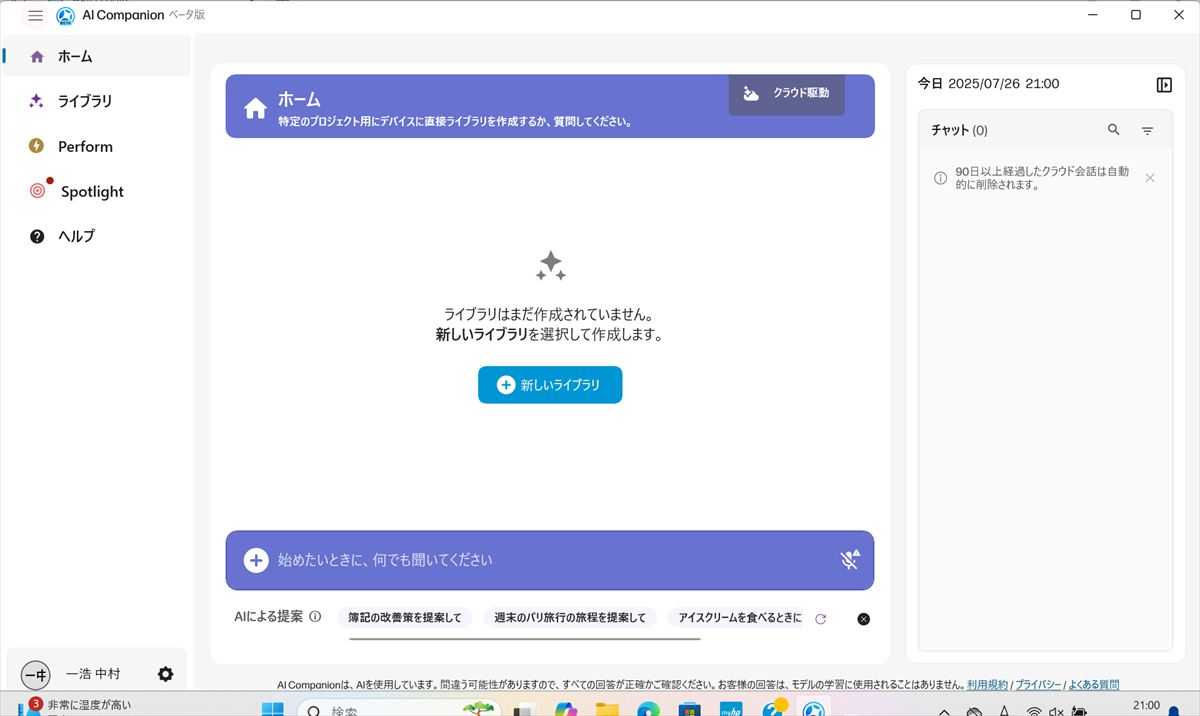Open Microsoft Store from the taskbar
This screenshot has width=1200, height=716.
(689, 708)
